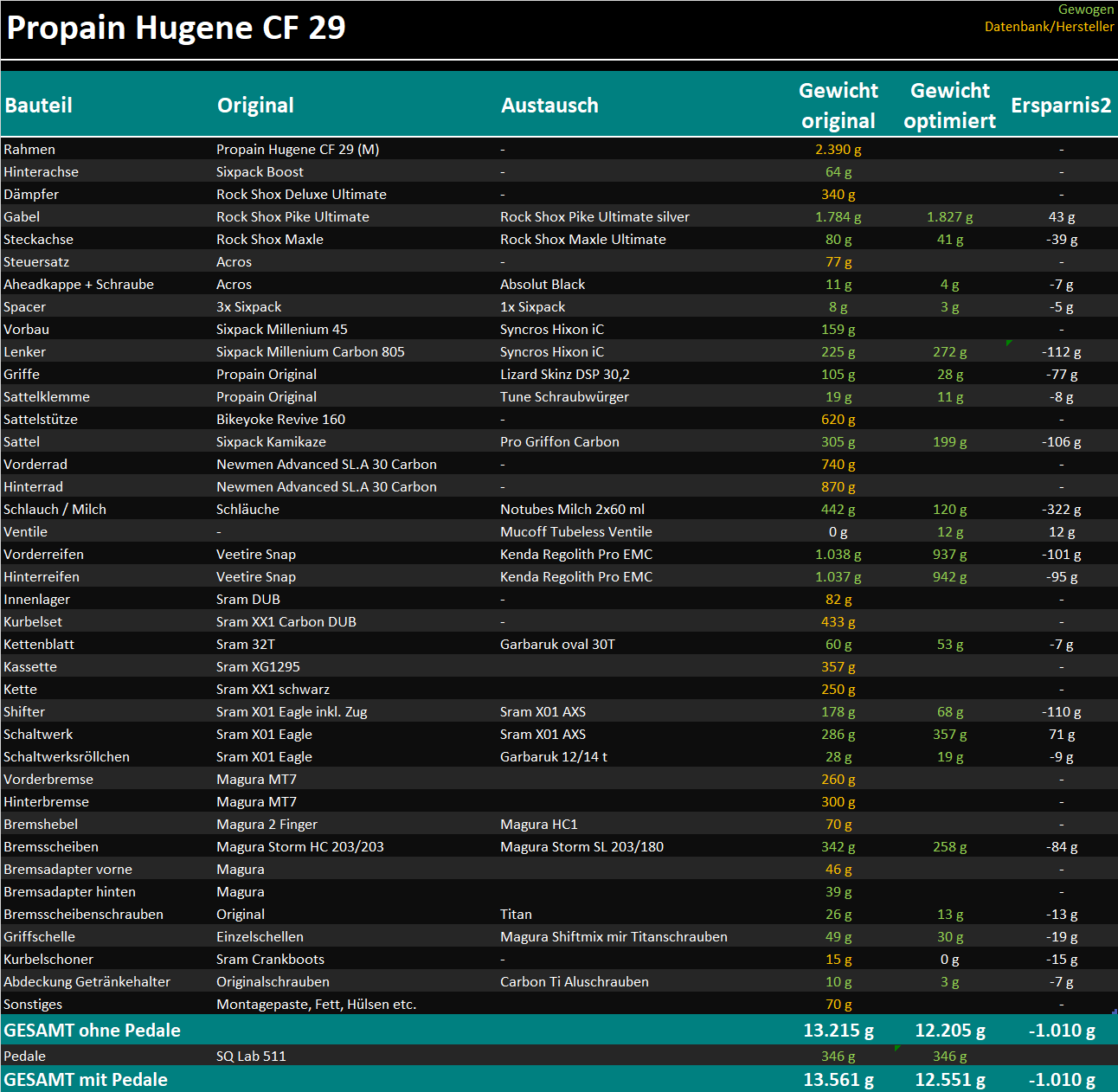Select the '942 g' Hinterreifen optimized weight
This screenshot has height=1092, width=1118.
point(950,577)
